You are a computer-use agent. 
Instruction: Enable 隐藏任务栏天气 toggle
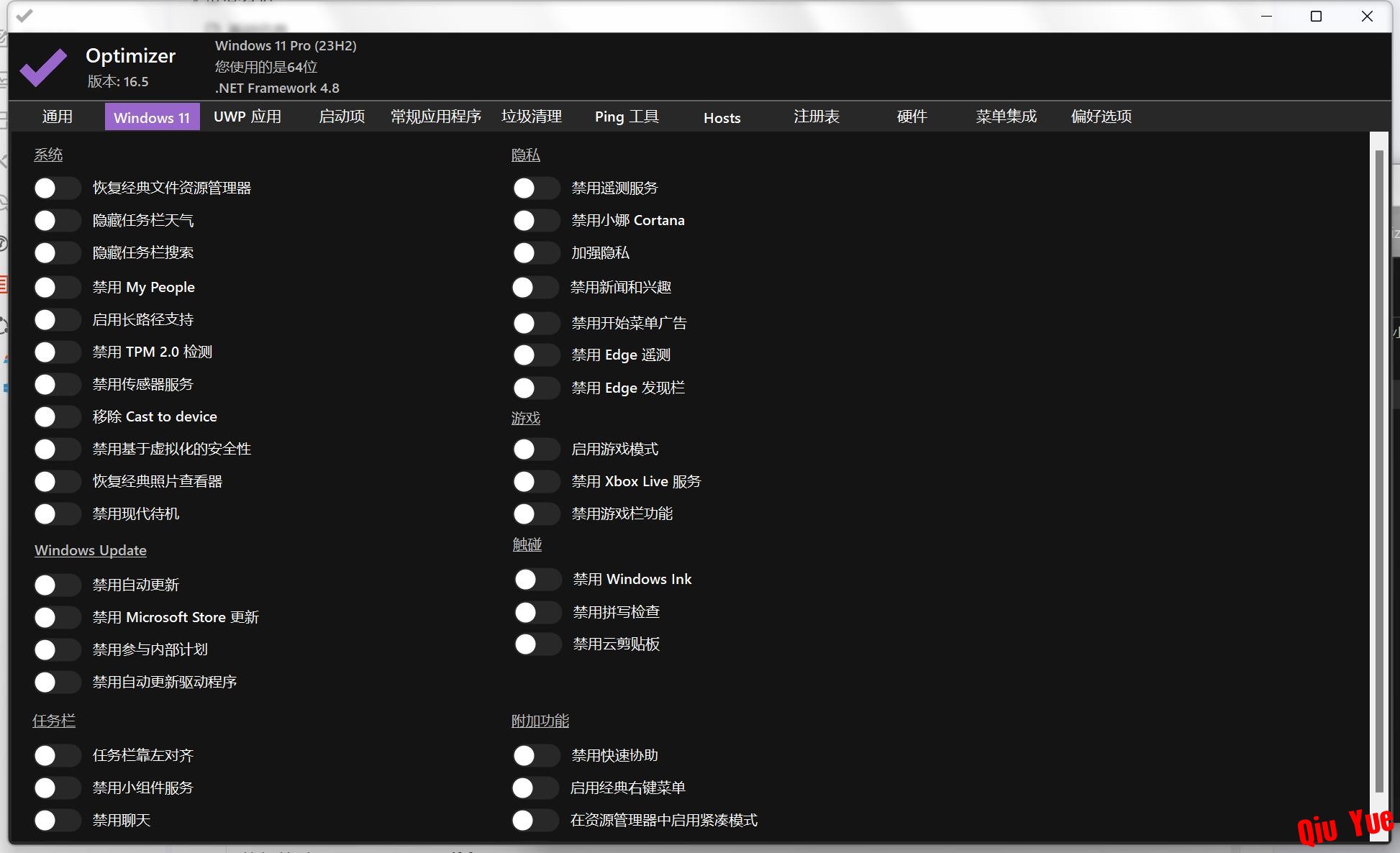(x=57, y=221)
